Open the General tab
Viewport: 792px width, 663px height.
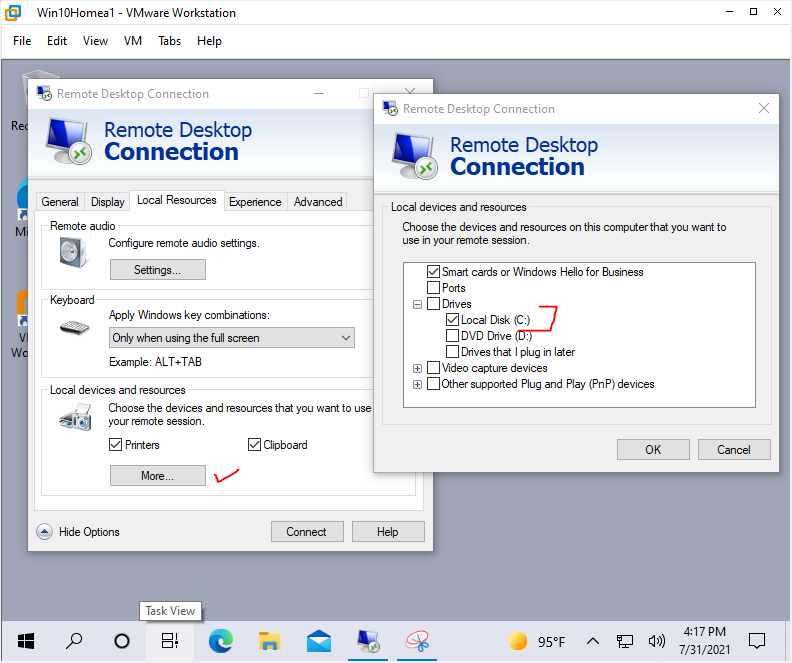tap(60, 202)
